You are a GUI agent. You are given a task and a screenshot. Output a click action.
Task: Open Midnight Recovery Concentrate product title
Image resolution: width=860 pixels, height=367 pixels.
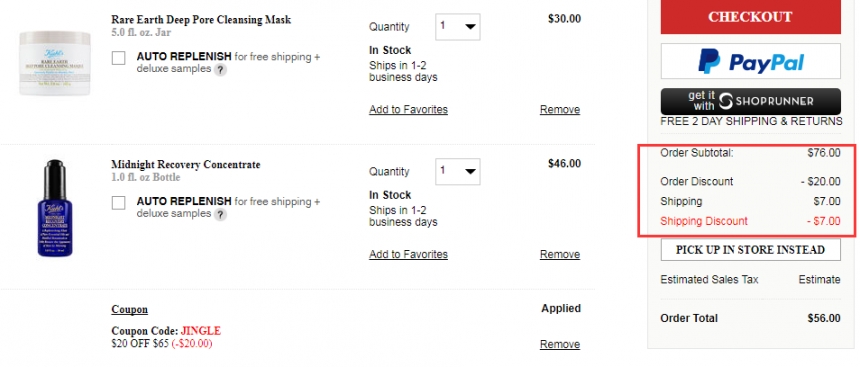pyautogui.click(x=185, y=165)
